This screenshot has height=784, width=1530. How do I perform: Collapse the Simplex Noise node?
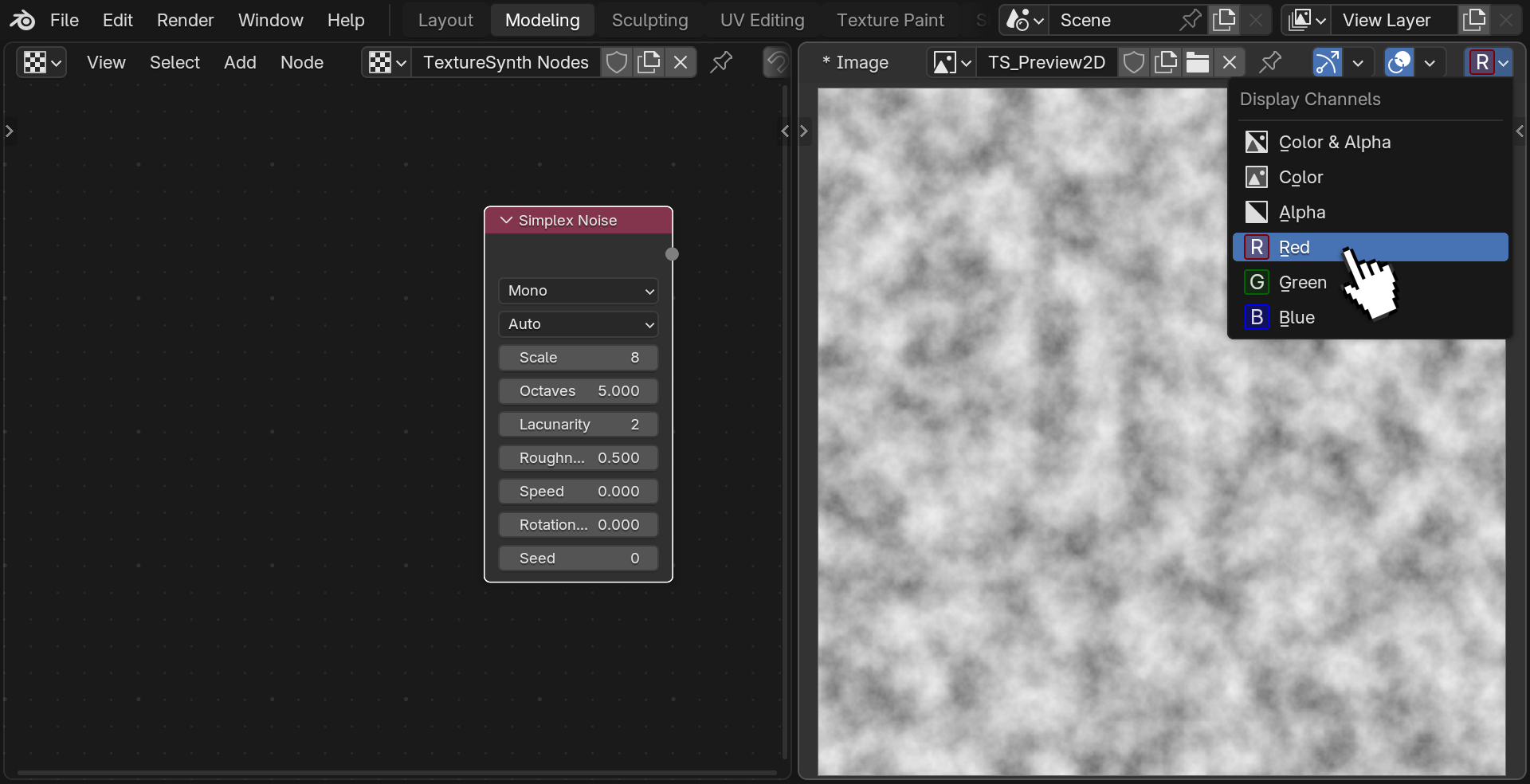506,220
